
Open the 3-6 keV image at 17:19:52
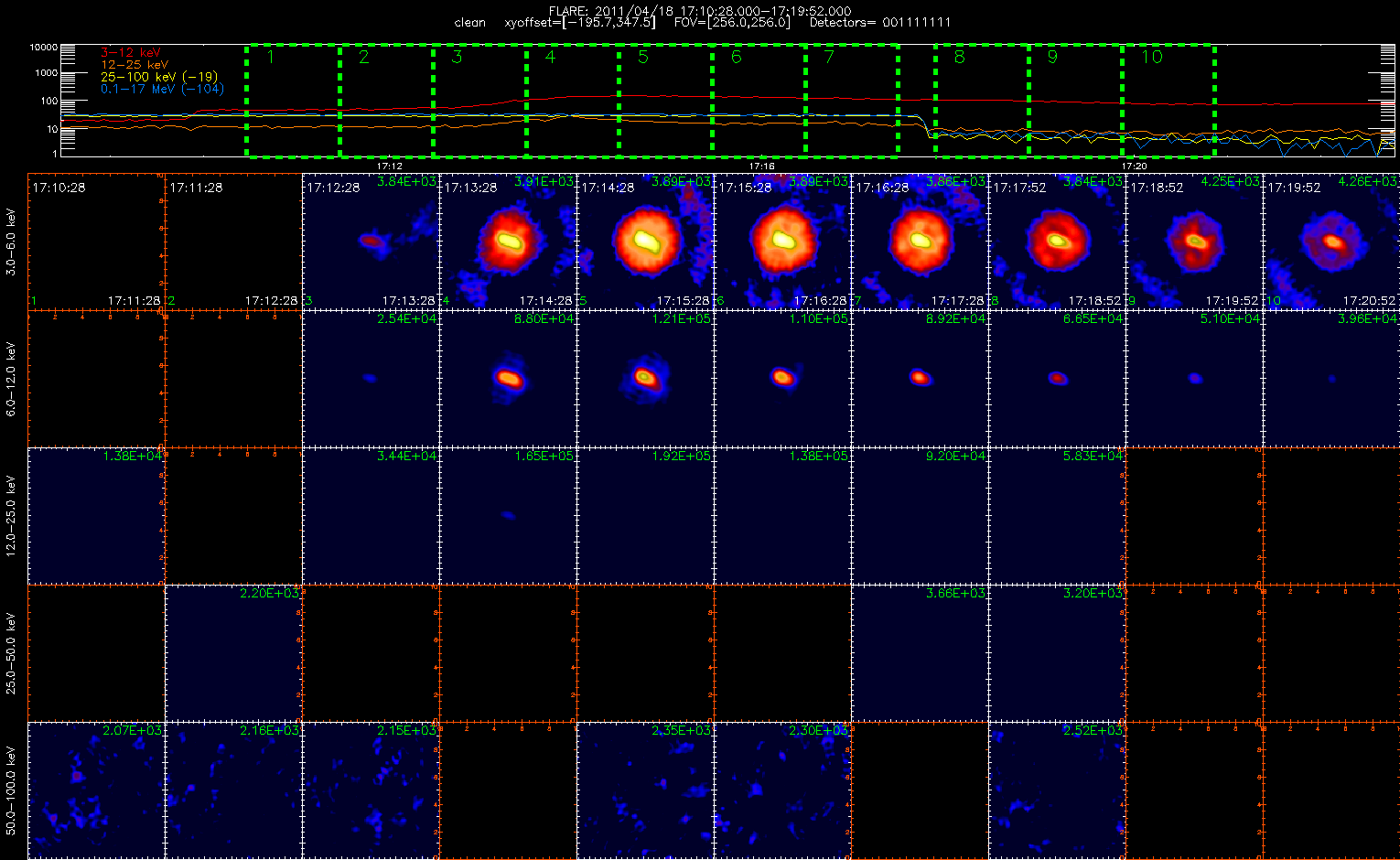[x=1331, y=241]
